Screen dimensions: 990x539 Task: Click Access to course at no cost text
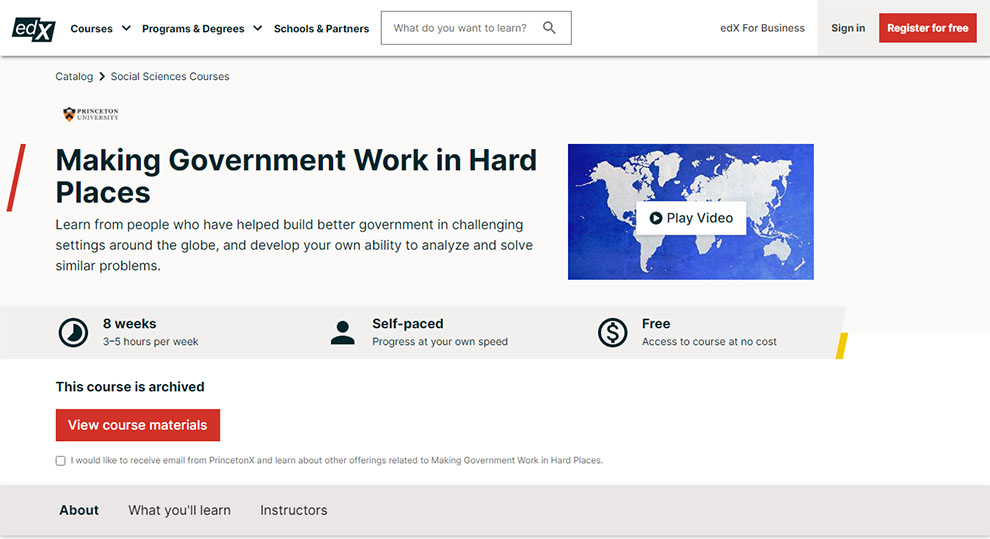click(709, 341)
